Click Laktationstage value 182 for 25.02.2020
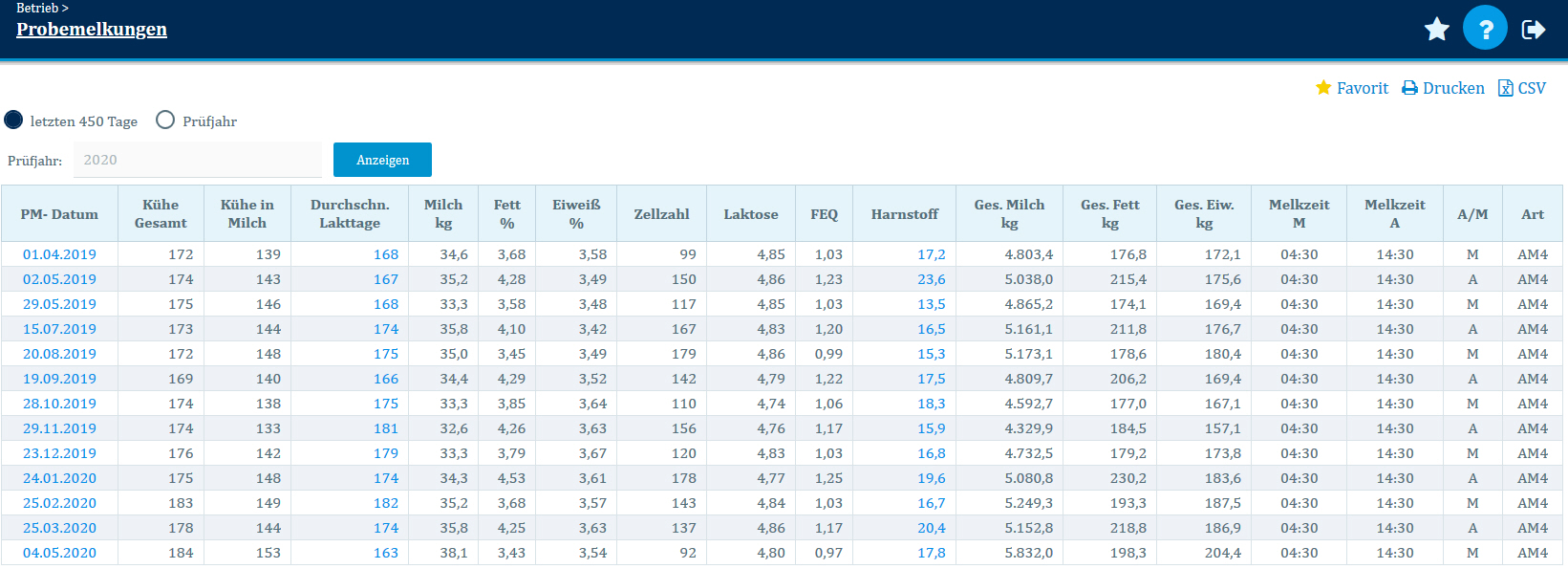Image resolution: width=1568 pixels, height=569 pixels. (x=386, y=503)
